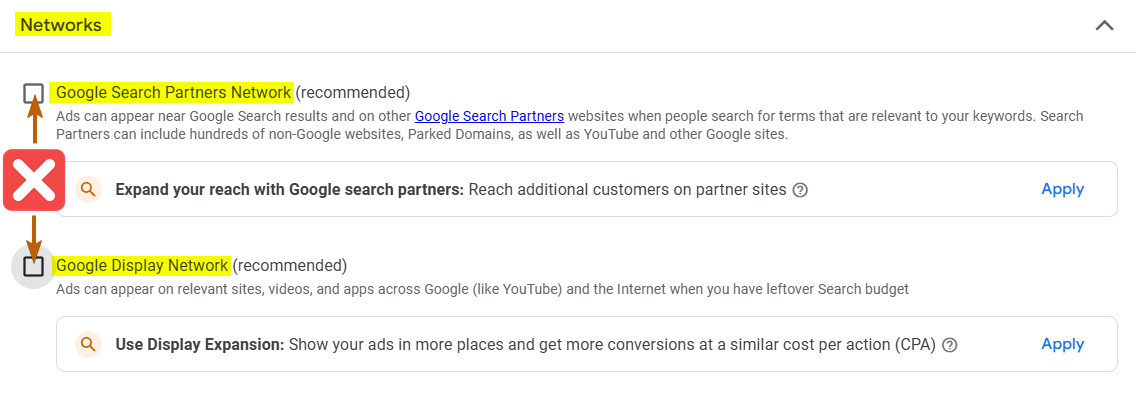Open the Google Search Partners hyperlink

click(489, 116)
